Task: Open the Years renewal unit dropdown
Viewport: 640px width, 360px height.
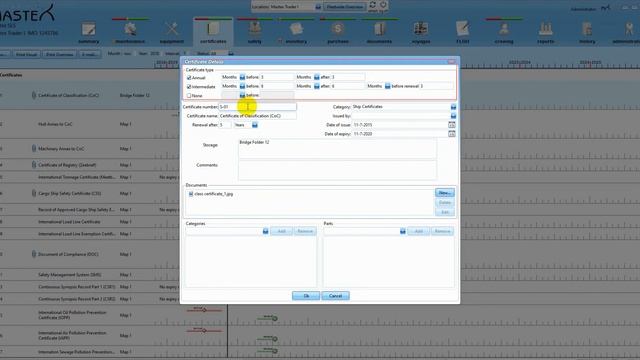Action: point(255,125)
